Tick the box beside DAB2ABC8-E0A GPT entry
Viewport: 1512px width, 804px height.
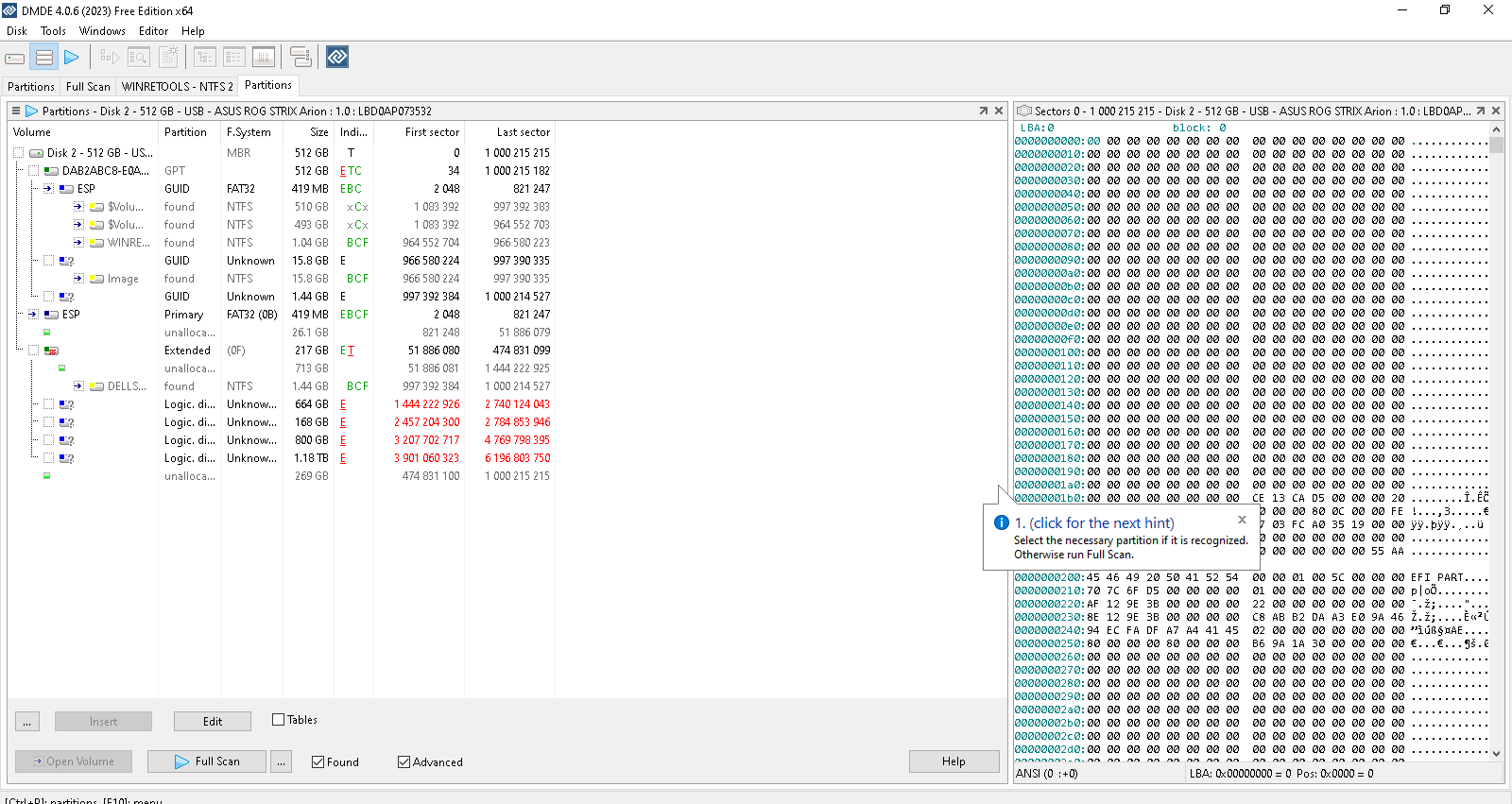click(34, 171)
